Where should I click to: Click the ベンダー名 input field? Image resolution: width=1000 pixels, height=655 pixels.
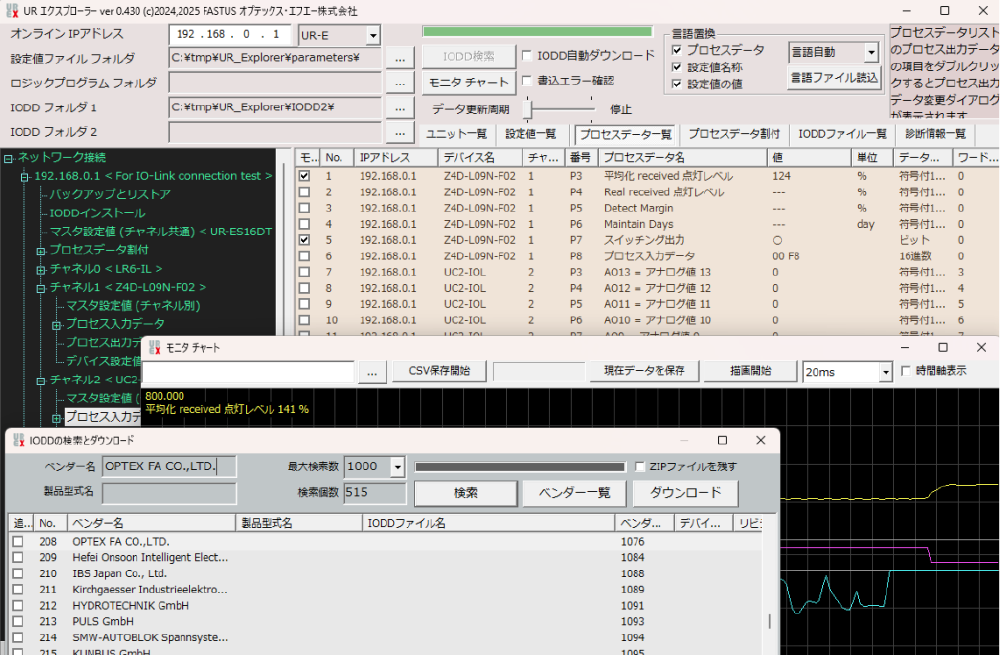[x=169, y=466]
